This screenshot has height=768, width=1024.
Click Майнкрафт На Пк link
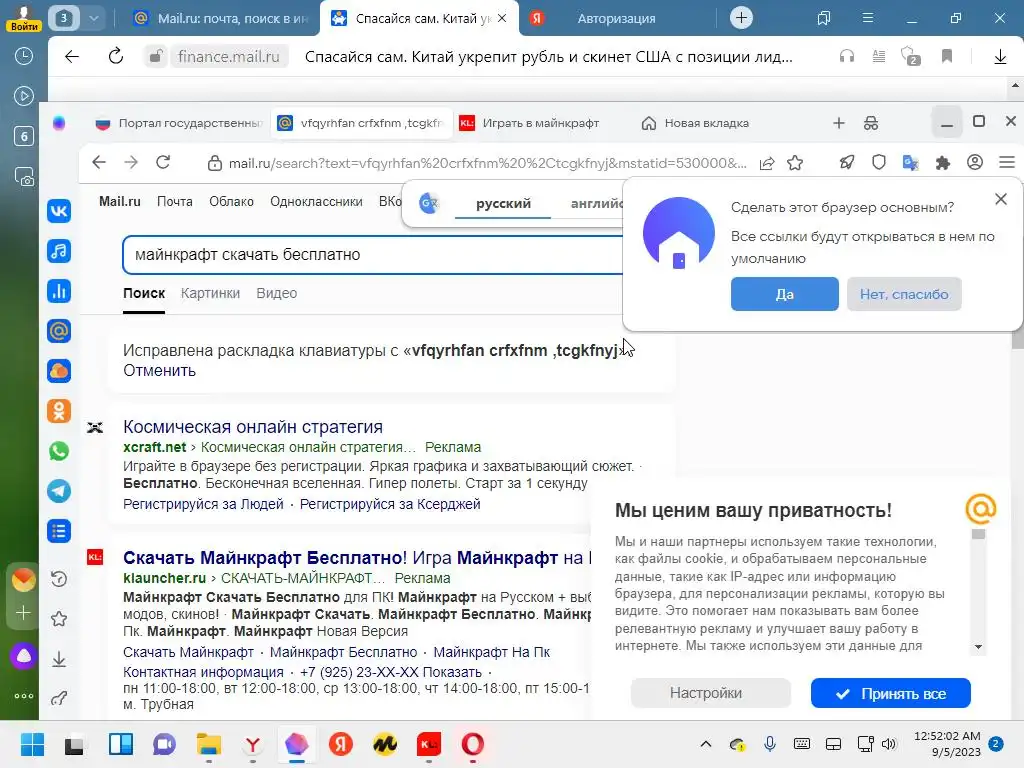[492, 652]
